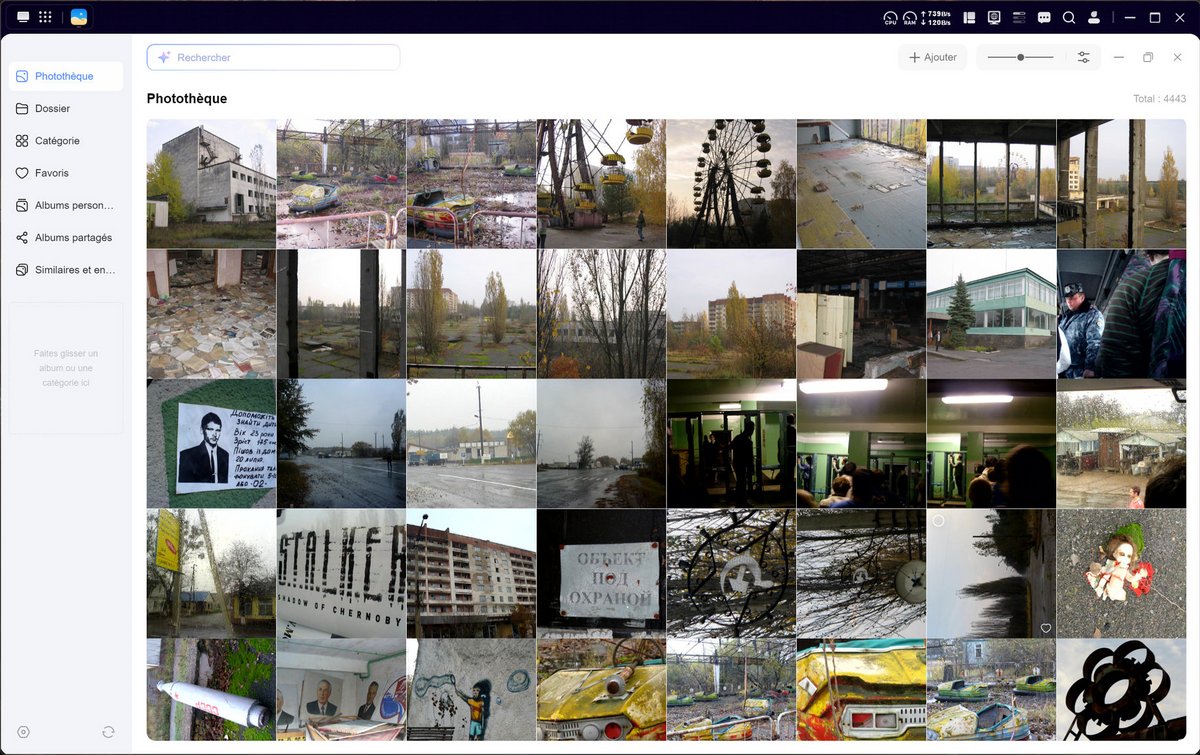Open the broken doll on gravel photo
This screenshot has height=755, width=1200.
coord(1121,574)
